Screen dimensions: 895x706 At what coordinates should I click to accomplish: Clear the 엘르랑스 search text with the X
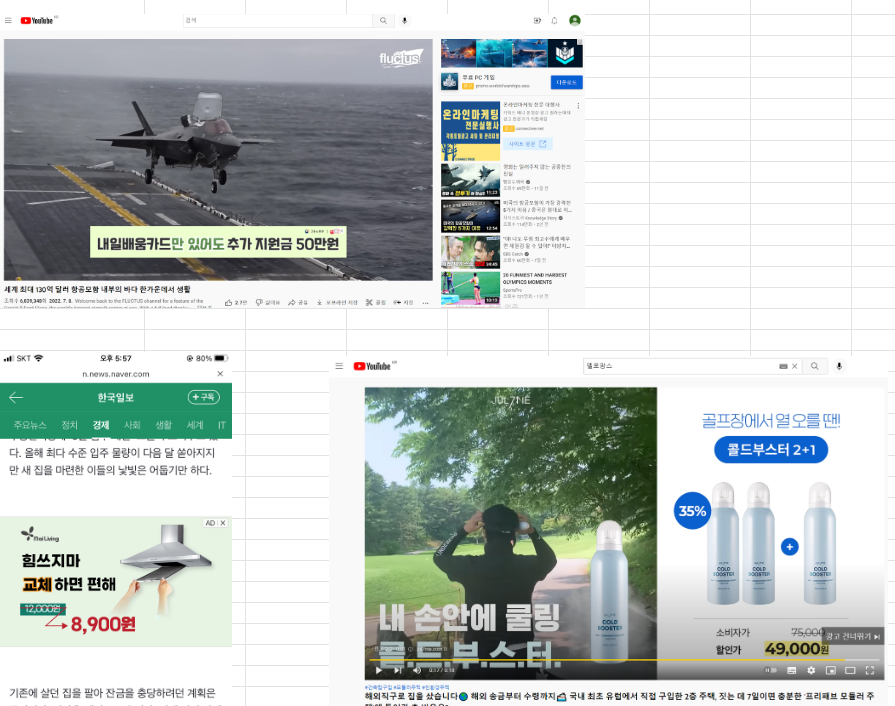(x=795, y=366)
